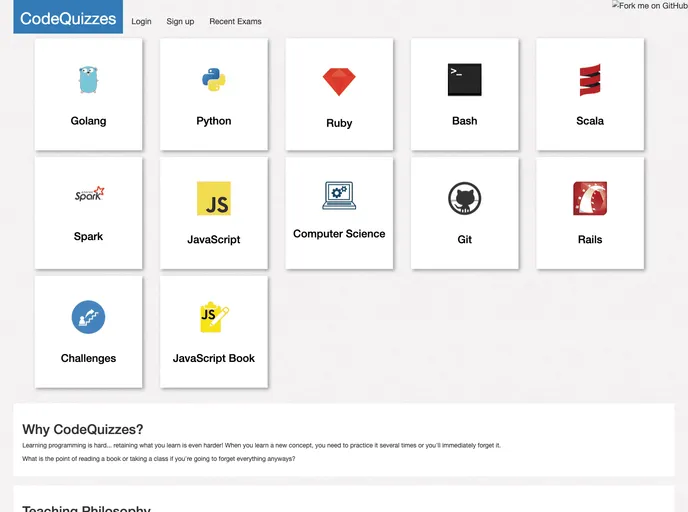The image size is (688, 512).
Task: Select the JavaScript title text
Action: coord(214,239)
